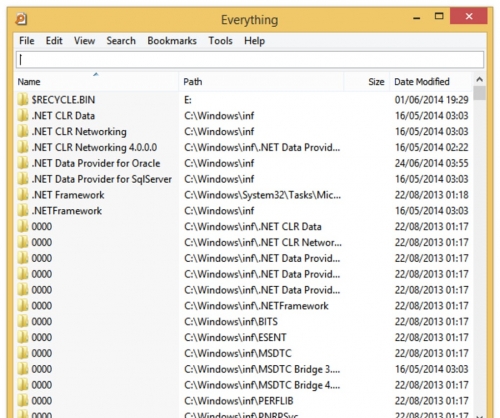Click the .NET CLR Data folder icon
This screenshot has width=500, height=418.
[23, 115]
